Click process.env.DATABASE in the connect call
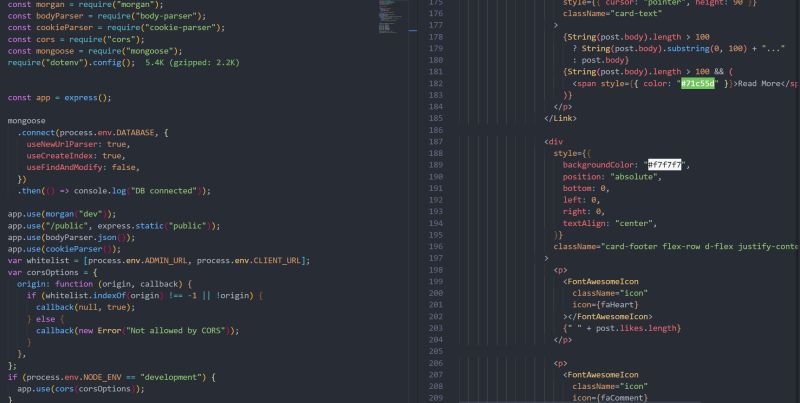Image resolution: width=800 pixels, height=403 pixels. pos(107,133)
